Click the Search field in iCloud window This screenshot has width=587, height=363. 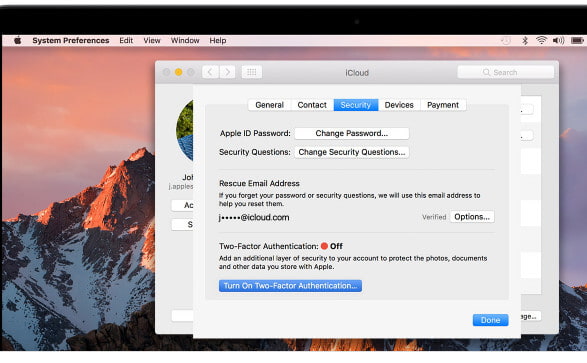pos(505,72)
